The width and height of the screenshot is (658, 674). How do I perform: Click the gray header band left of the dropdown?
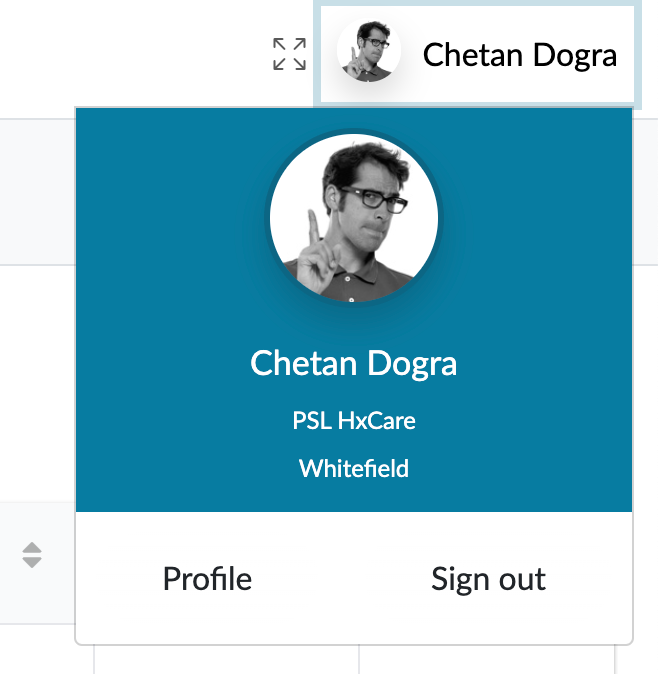tap(36, 190)
